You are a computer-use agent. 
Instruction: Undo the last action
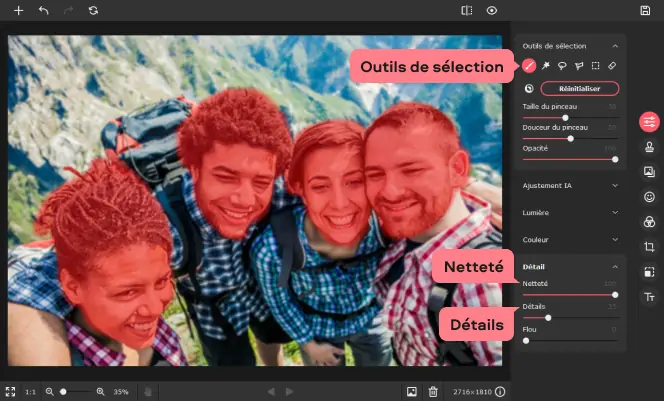pos(44,11)
